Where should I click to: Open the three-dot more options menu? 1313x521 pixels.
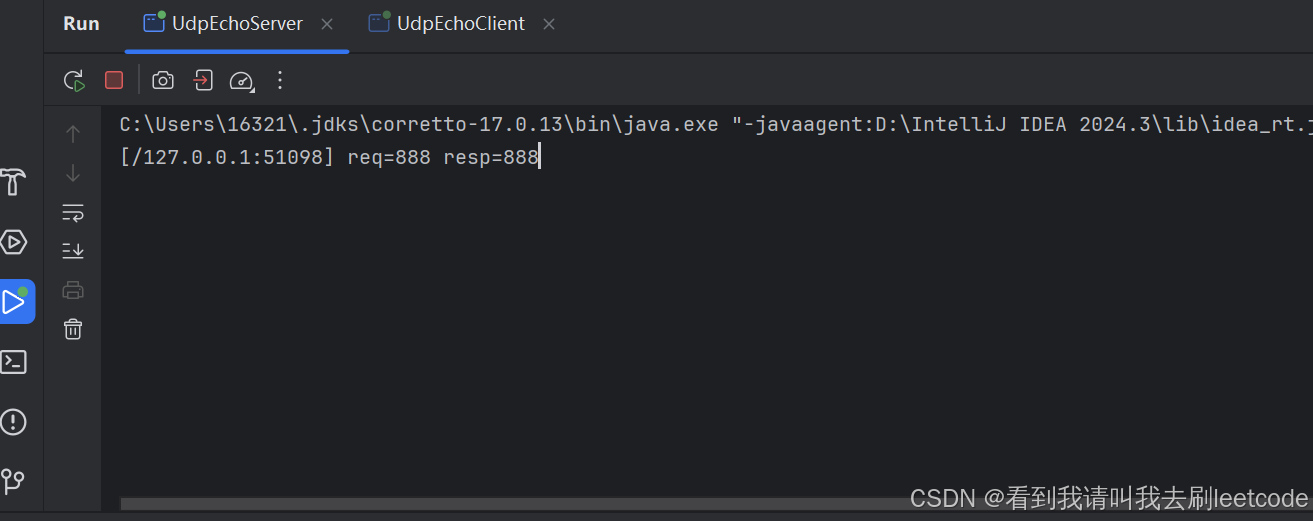tap(280, 80)
